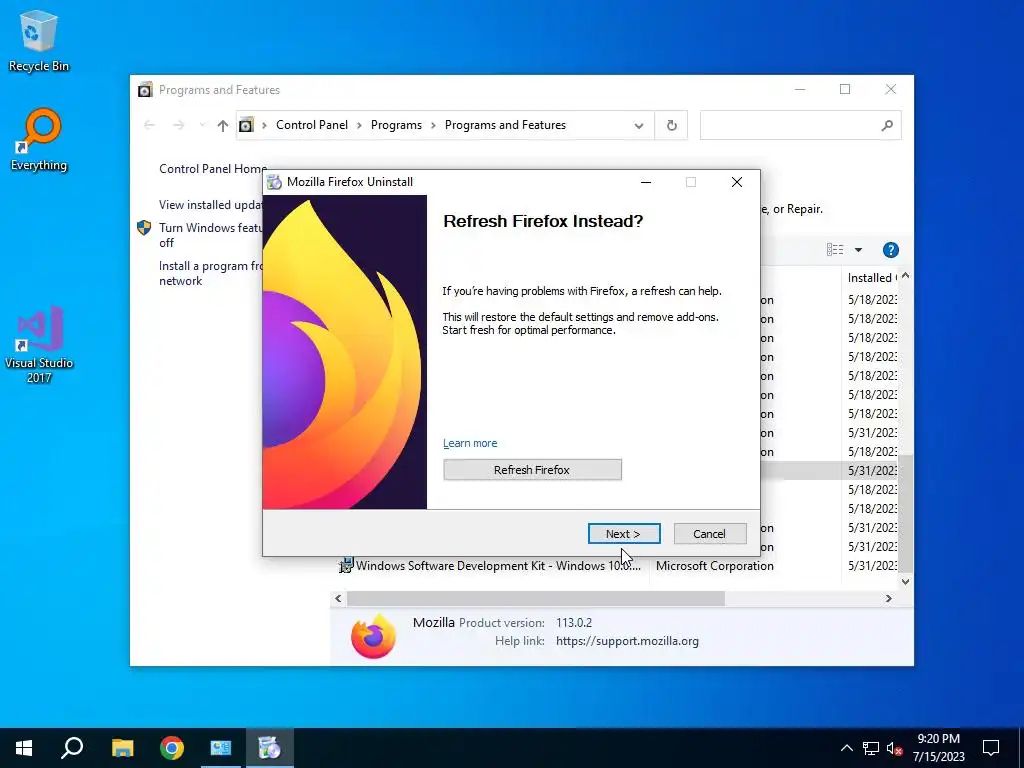Viewport: 1024px width, 768px height.
Task: Show hidden system tray icons
Action: click(846, 748)
